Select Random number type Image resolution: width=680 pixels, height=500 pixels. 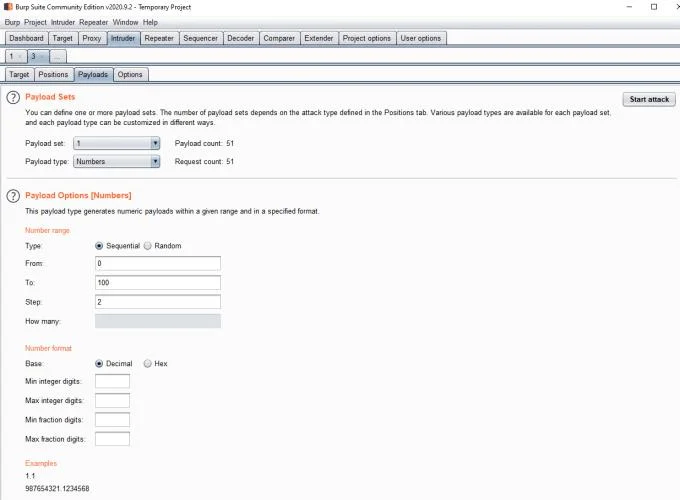coord(147,246)
